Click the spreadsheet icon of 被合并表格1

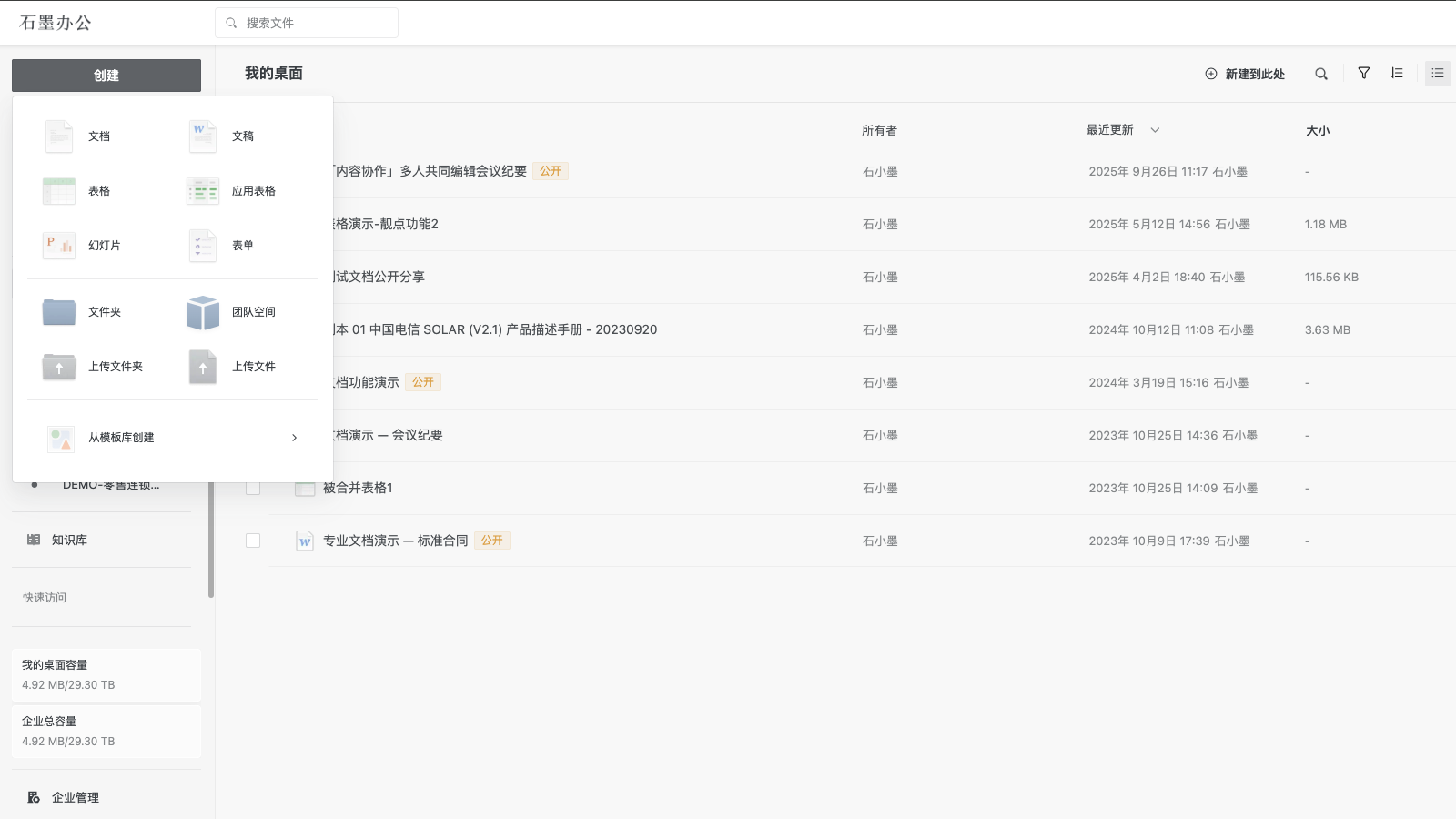(305, 488)
